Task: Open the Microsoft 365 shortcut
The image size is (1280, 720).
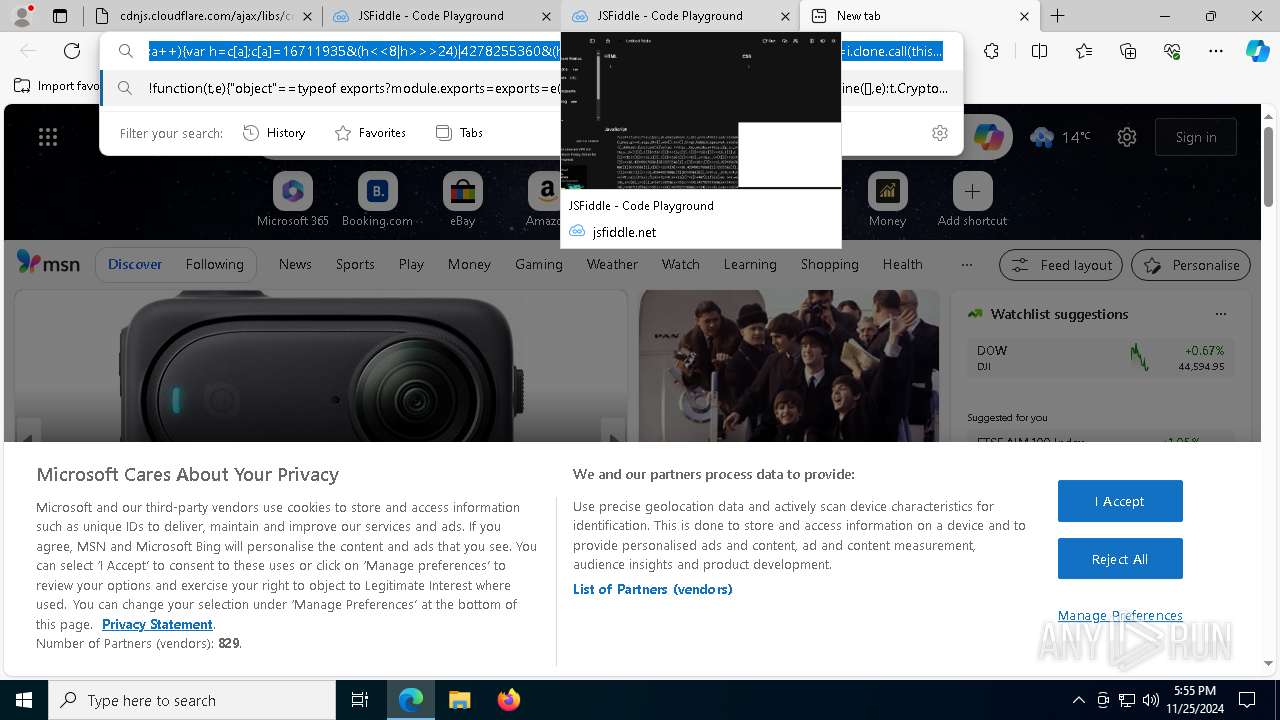Action: tap(293, 200)
